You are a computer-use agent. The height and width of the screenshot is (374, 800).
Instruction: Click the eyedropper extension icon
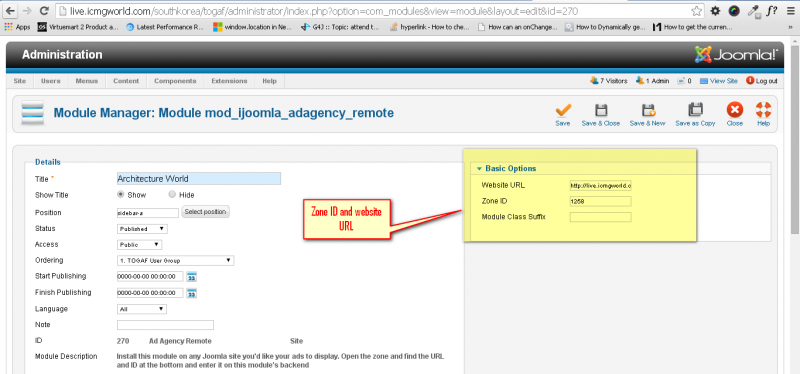tap(753, 11)
